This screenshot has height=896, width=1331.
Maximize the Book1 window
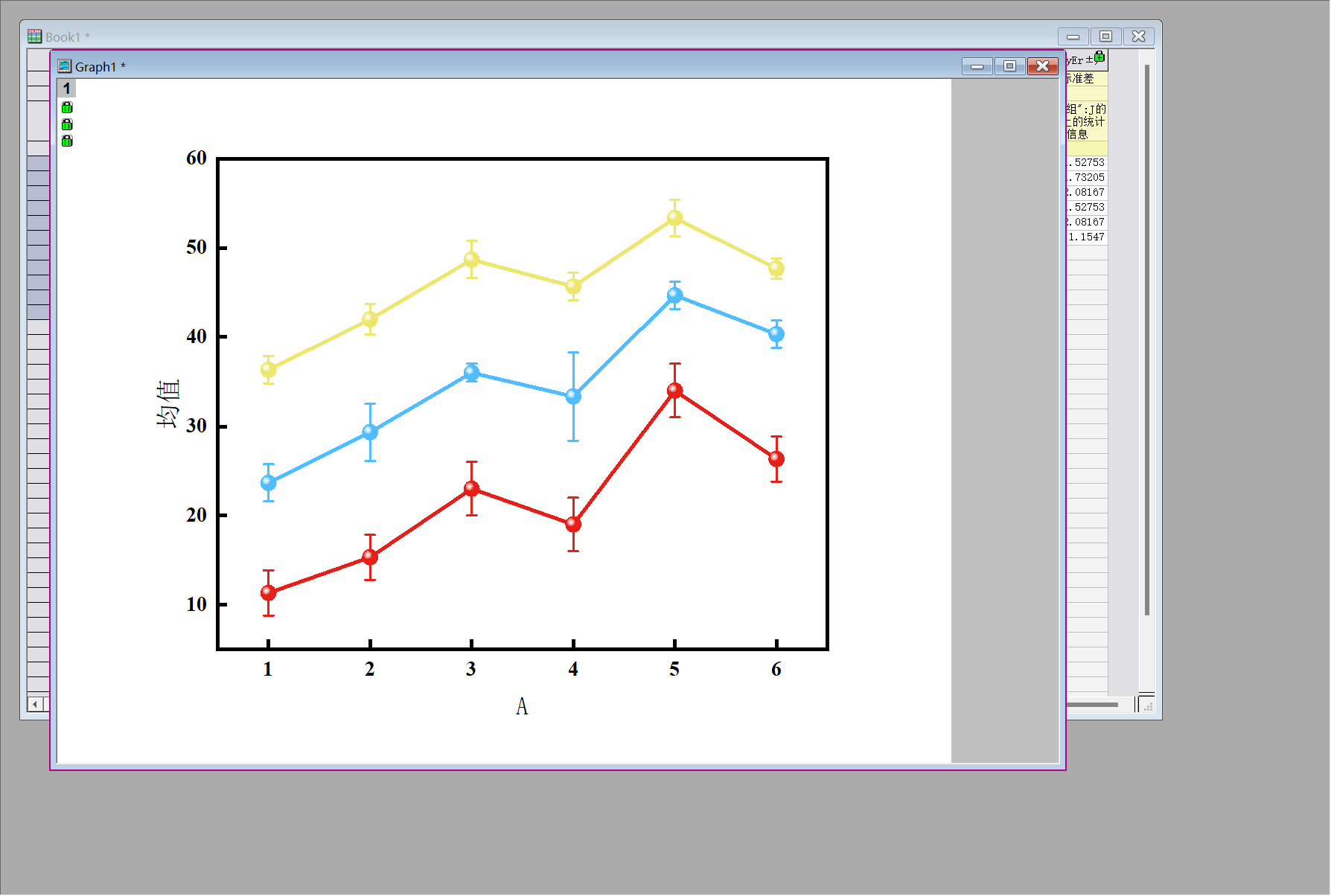(x=1106, y=36)
